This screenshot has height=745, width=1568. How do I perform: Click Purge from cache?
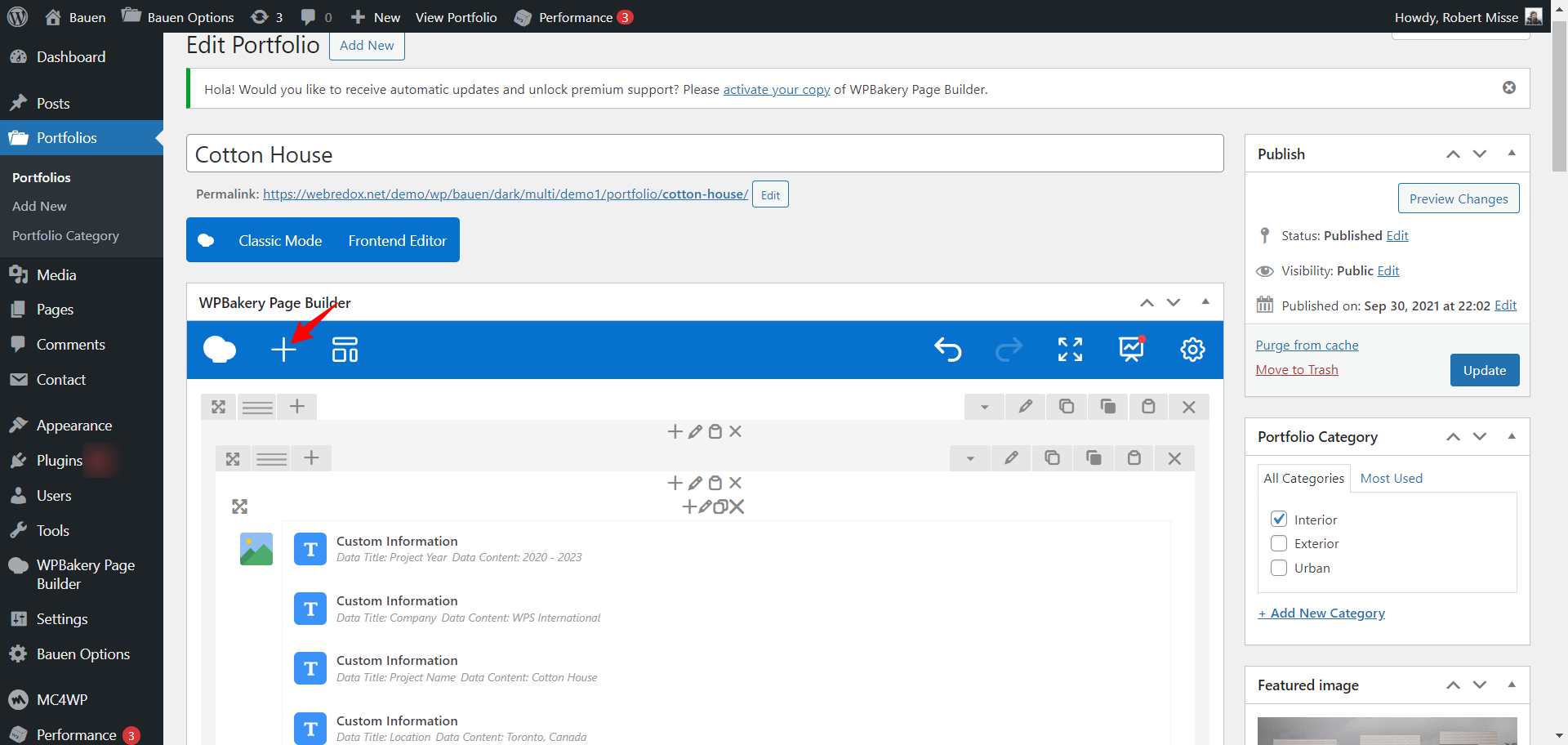tap(1307, 345)
